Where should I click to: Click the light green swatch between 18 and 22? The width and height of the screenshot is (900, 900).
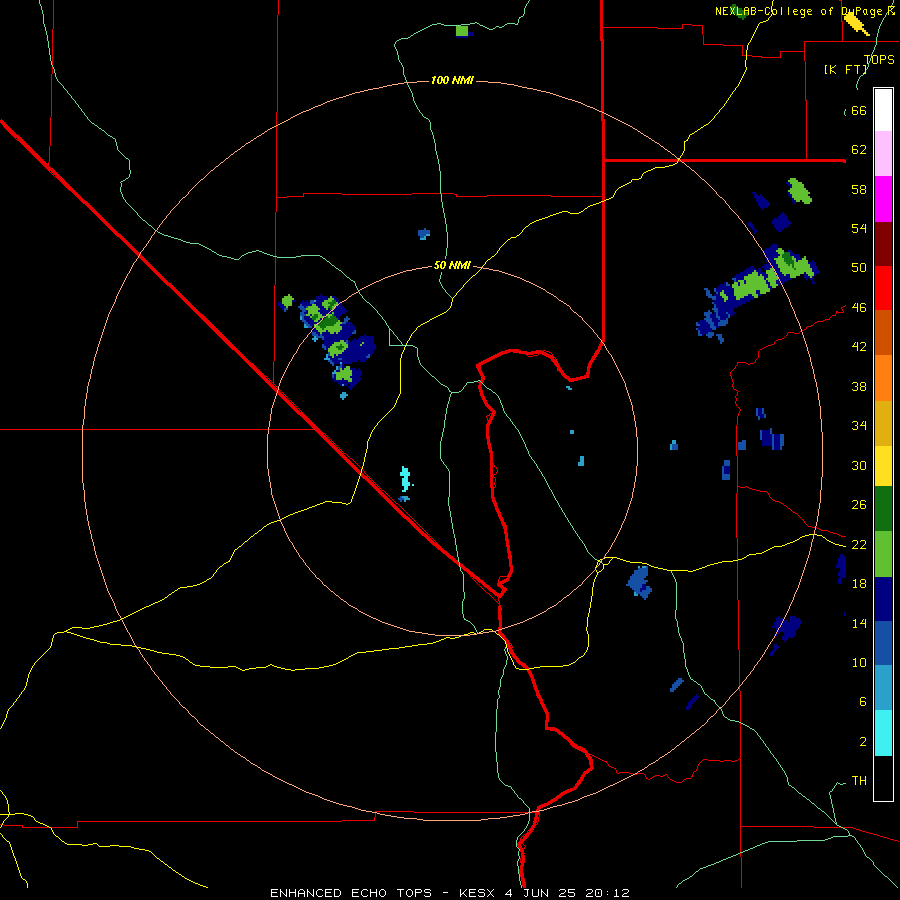(x=883, y=554)
